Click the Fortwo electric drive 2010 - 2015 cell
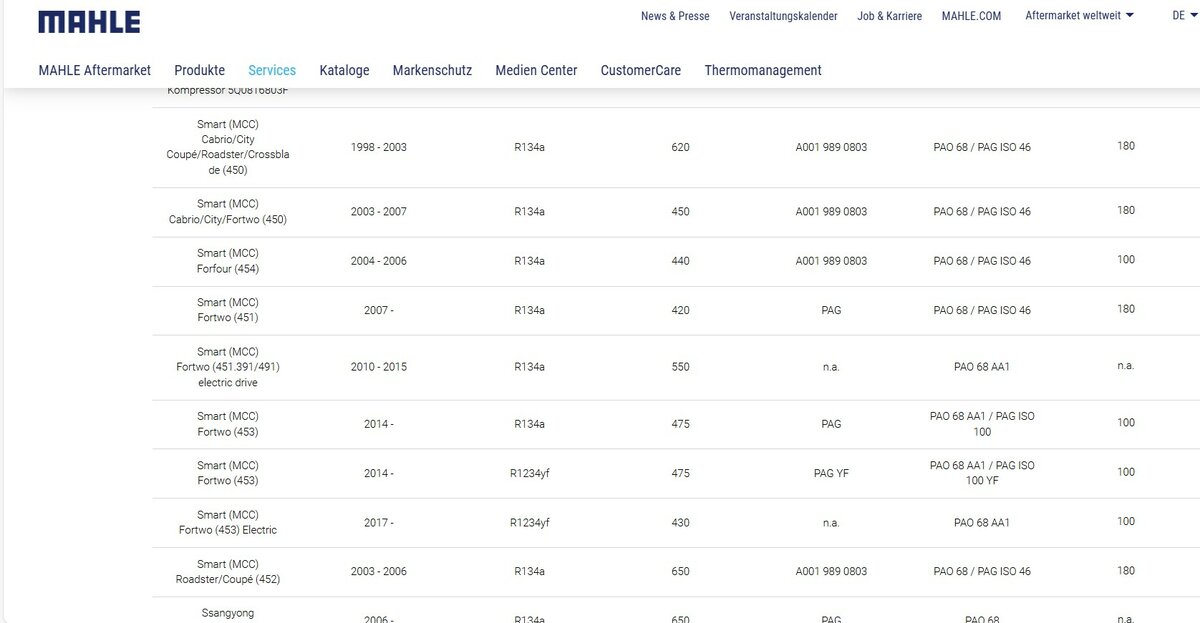Viewport: 1200px width, 623px height. (x=378, y=367)
